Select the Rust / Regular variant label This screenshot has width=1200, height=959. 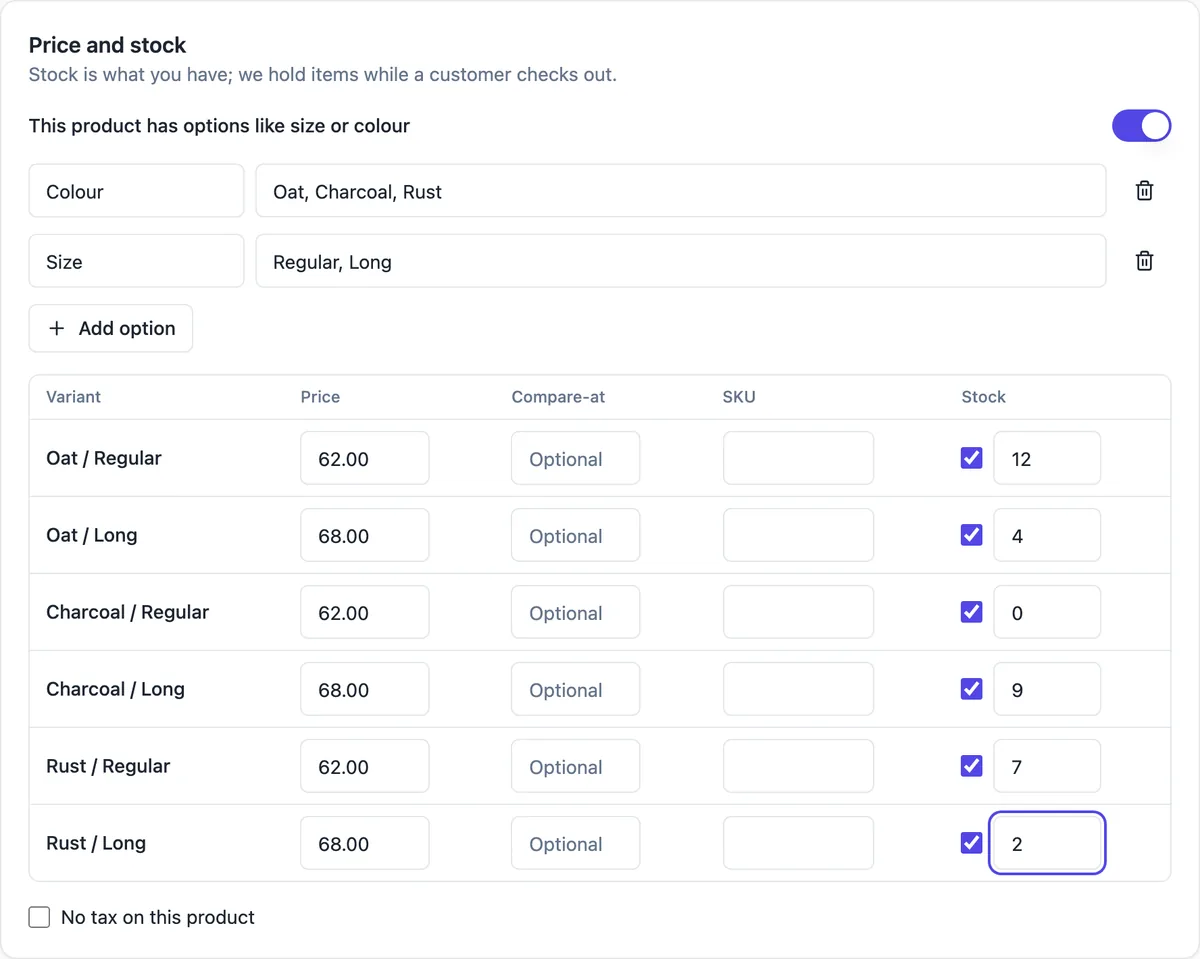[x=108, y=766]
